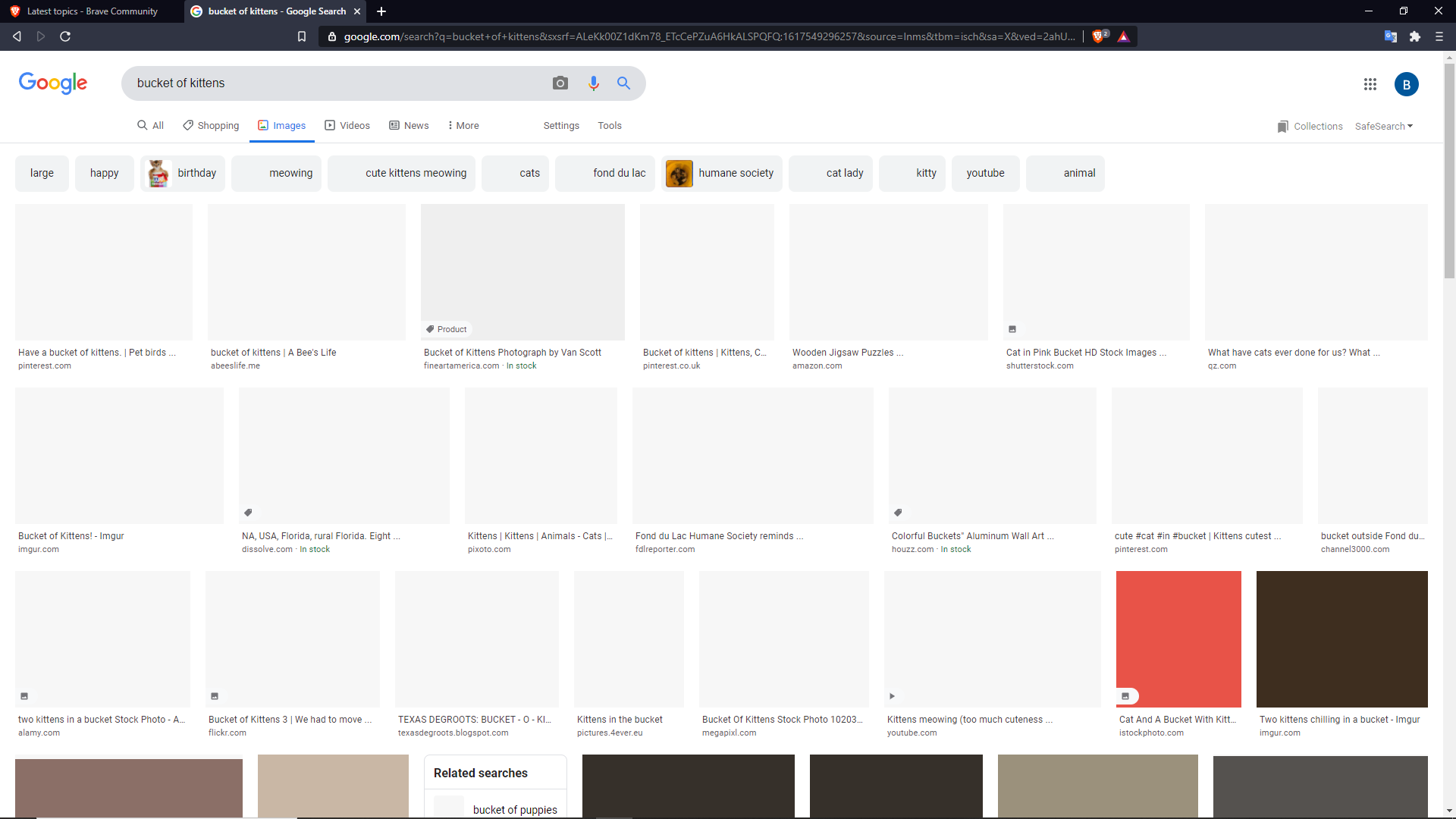Activate voice search microphone icon
This screenshot has height=819, width=1456.
(x=593, y=83)
